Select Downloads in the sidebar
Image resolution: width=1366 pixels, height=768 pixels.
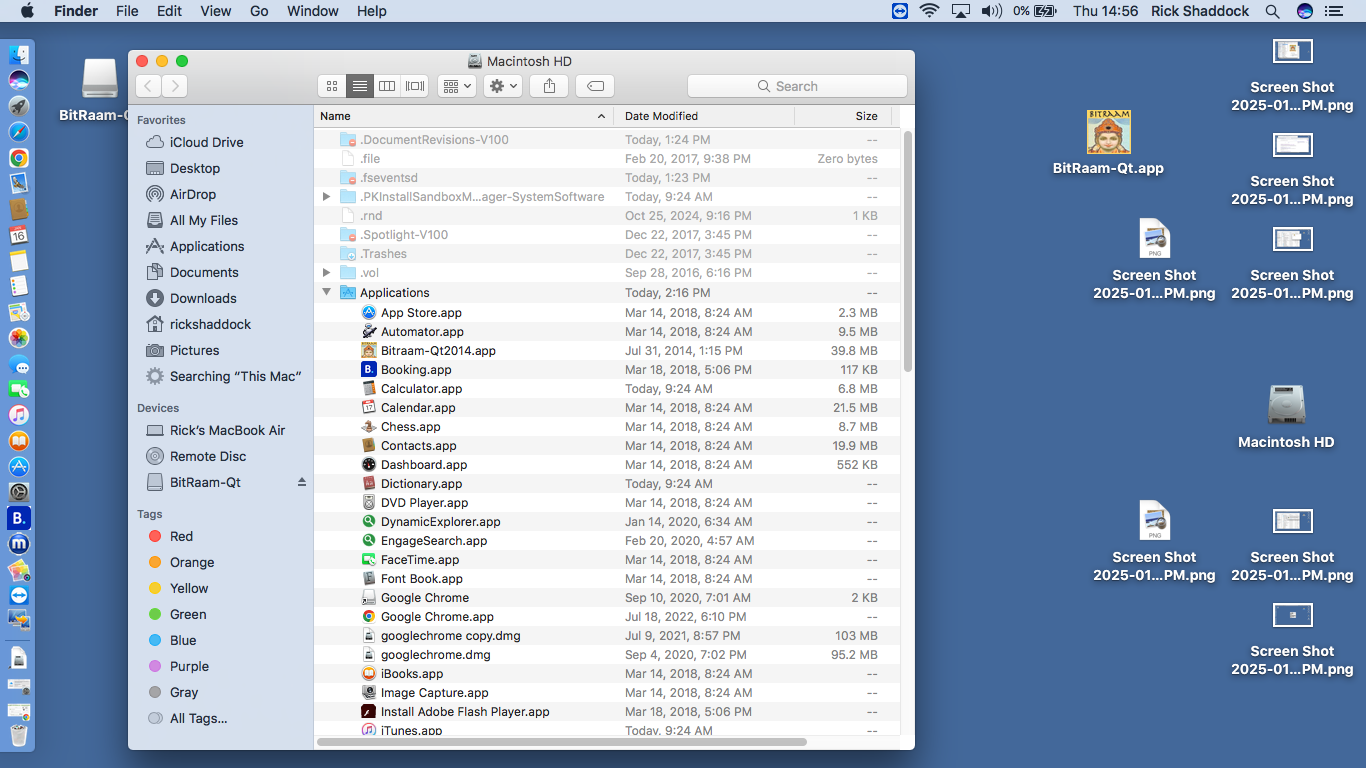[x=203, y=298]
